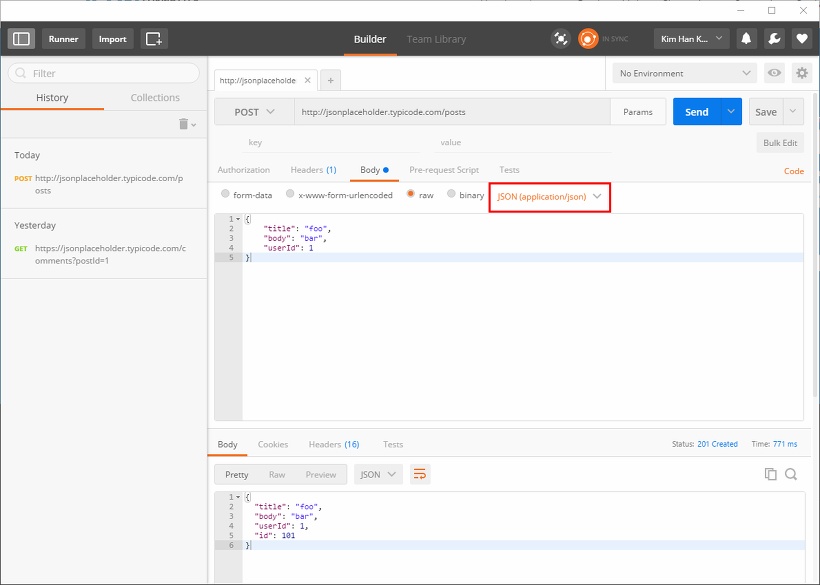Image resolution: width=820 pixels, height=585 pixels.
Task: Click the Runner button
Action: pos(63,39)
